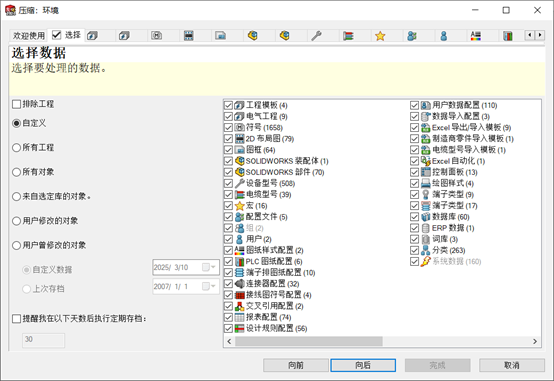The width and height of the screenshot is (554, 381).
Task: Click the 配置文件 (5) list entry
Action: point(266,217)
